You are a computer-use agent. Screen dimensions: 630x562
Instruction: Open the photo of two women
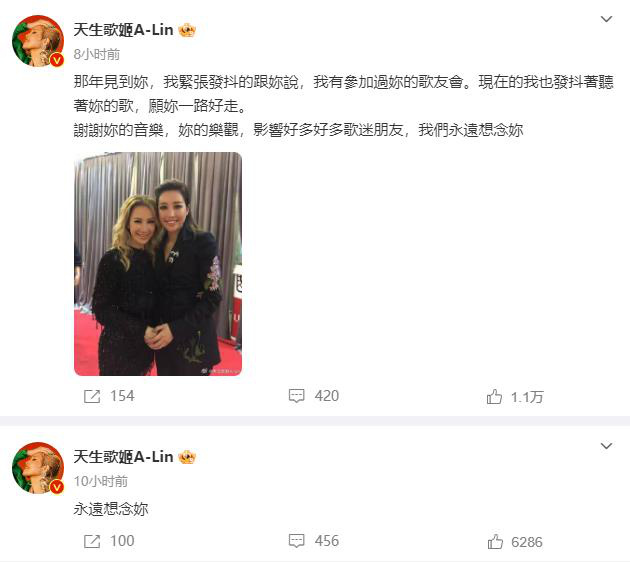pyautogui.click(x=158, y=264)
